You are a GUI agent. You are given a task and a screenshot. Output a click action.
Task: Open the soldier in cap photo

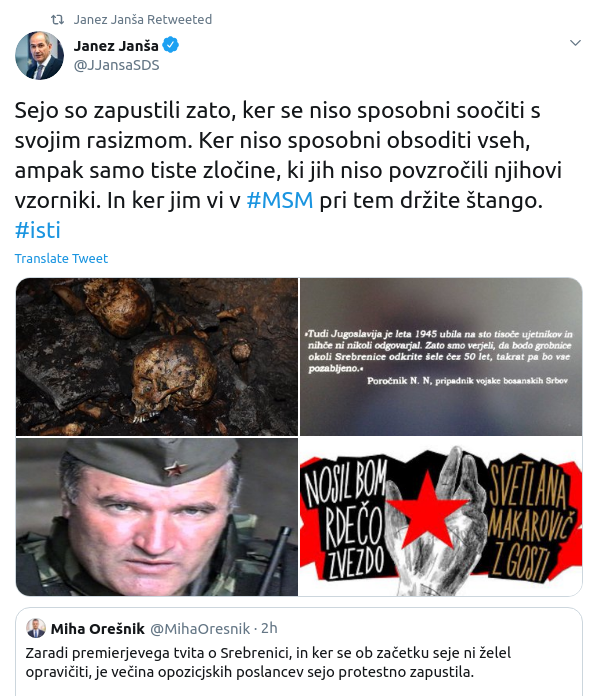157,517
